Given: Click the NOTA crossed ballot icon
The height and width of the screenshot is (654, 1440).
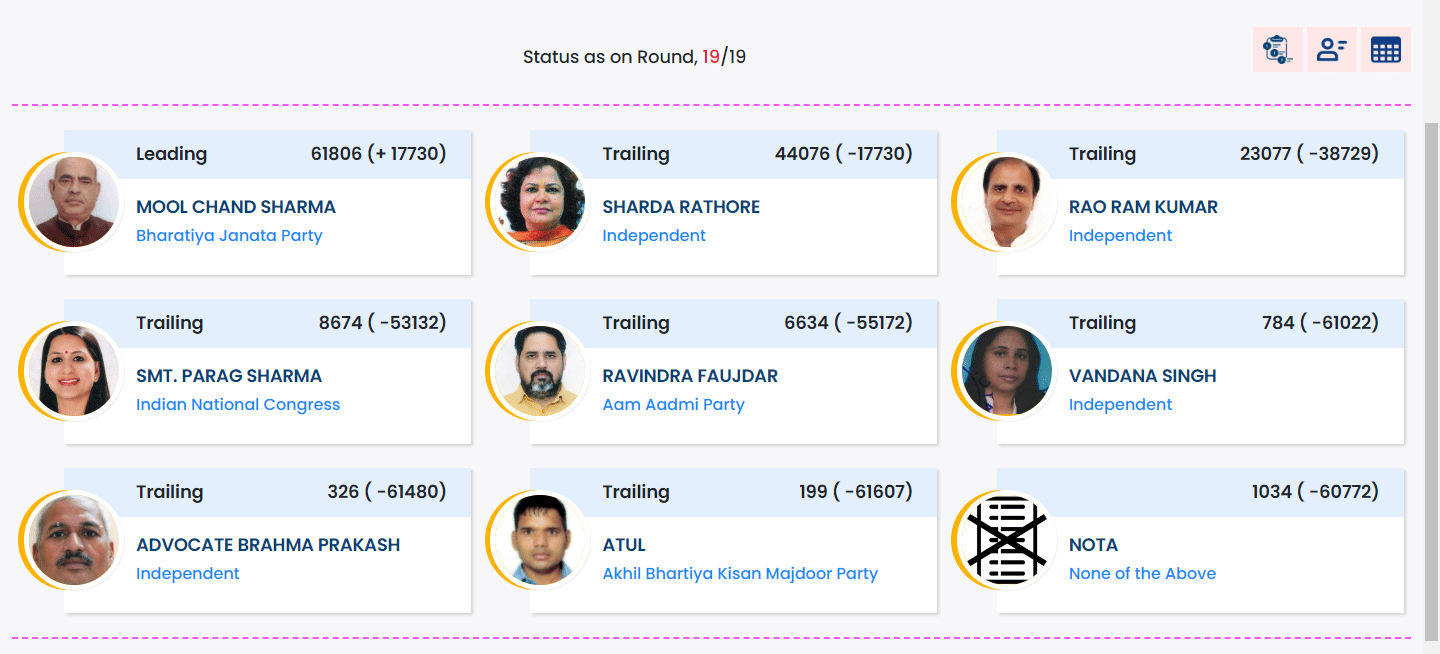Looking at the screenshot, I should [x=1007, y=540].
